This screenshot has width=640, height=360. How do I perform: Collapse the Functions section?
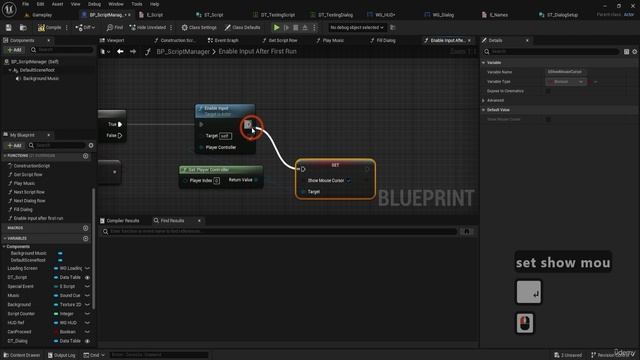coord(5,156)
